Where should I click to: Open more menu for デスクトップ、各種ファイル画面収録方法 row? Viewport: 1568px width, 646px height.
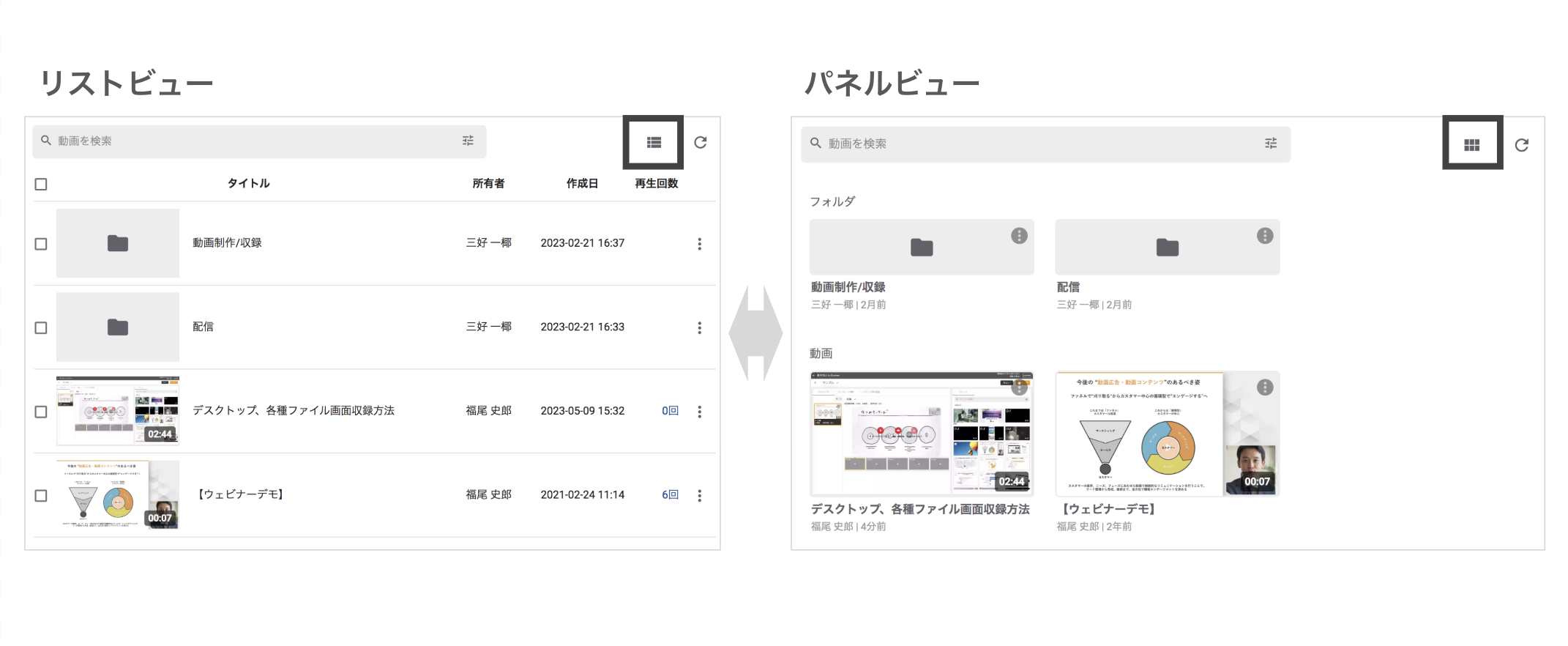(700, 412)
